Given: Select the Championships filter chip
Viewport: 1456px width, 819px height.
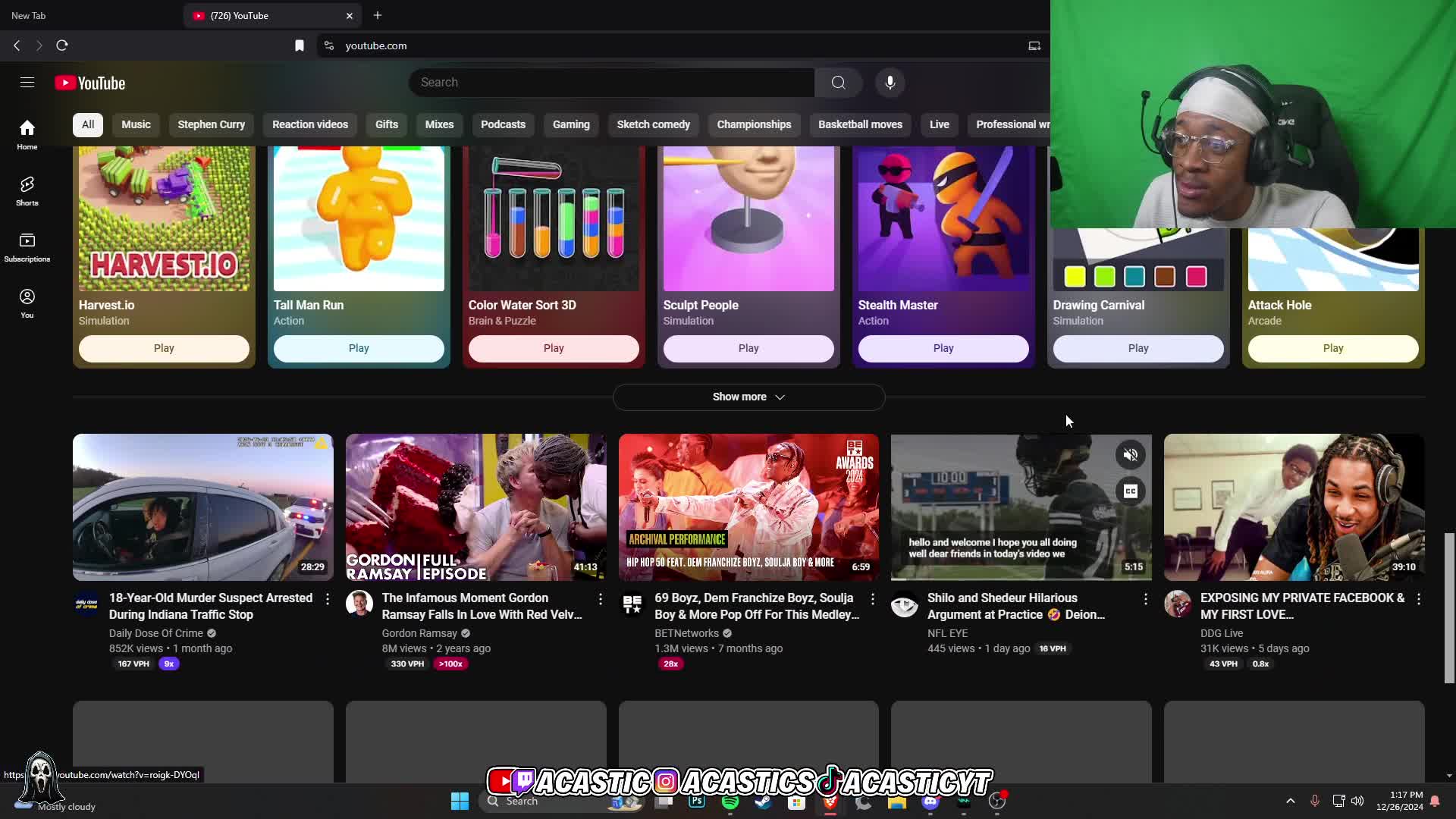Looking at the screenshot, I should pyautogui.click(x=754, y=124).
